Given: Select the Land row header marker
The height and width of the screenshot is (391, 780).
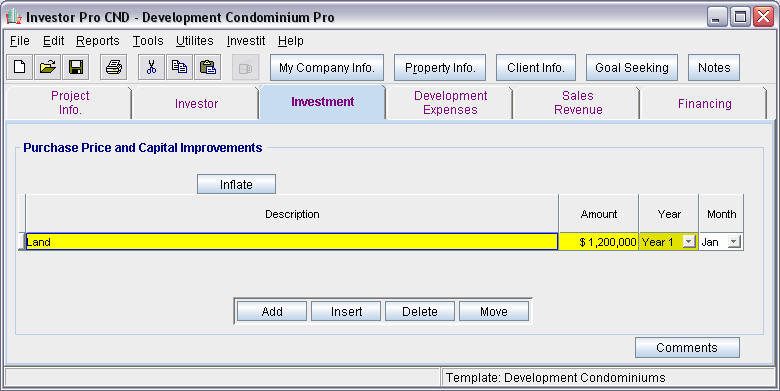Looking at the screenshot, I should click(22, 242).
